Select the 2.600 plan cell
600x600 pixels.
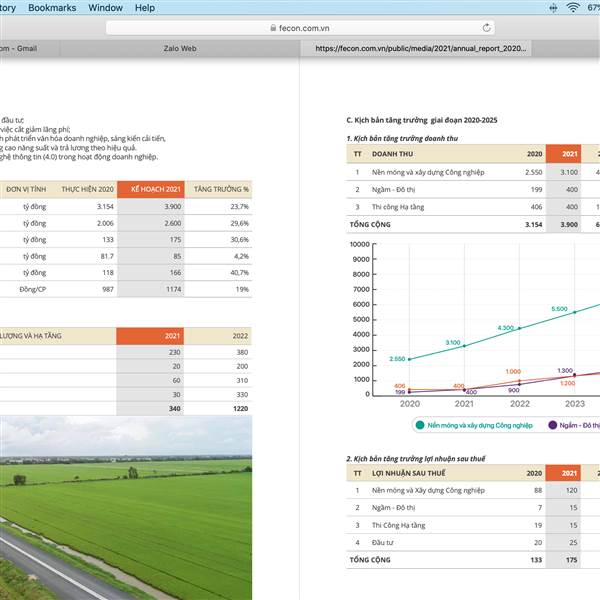(x=173, y=223)
